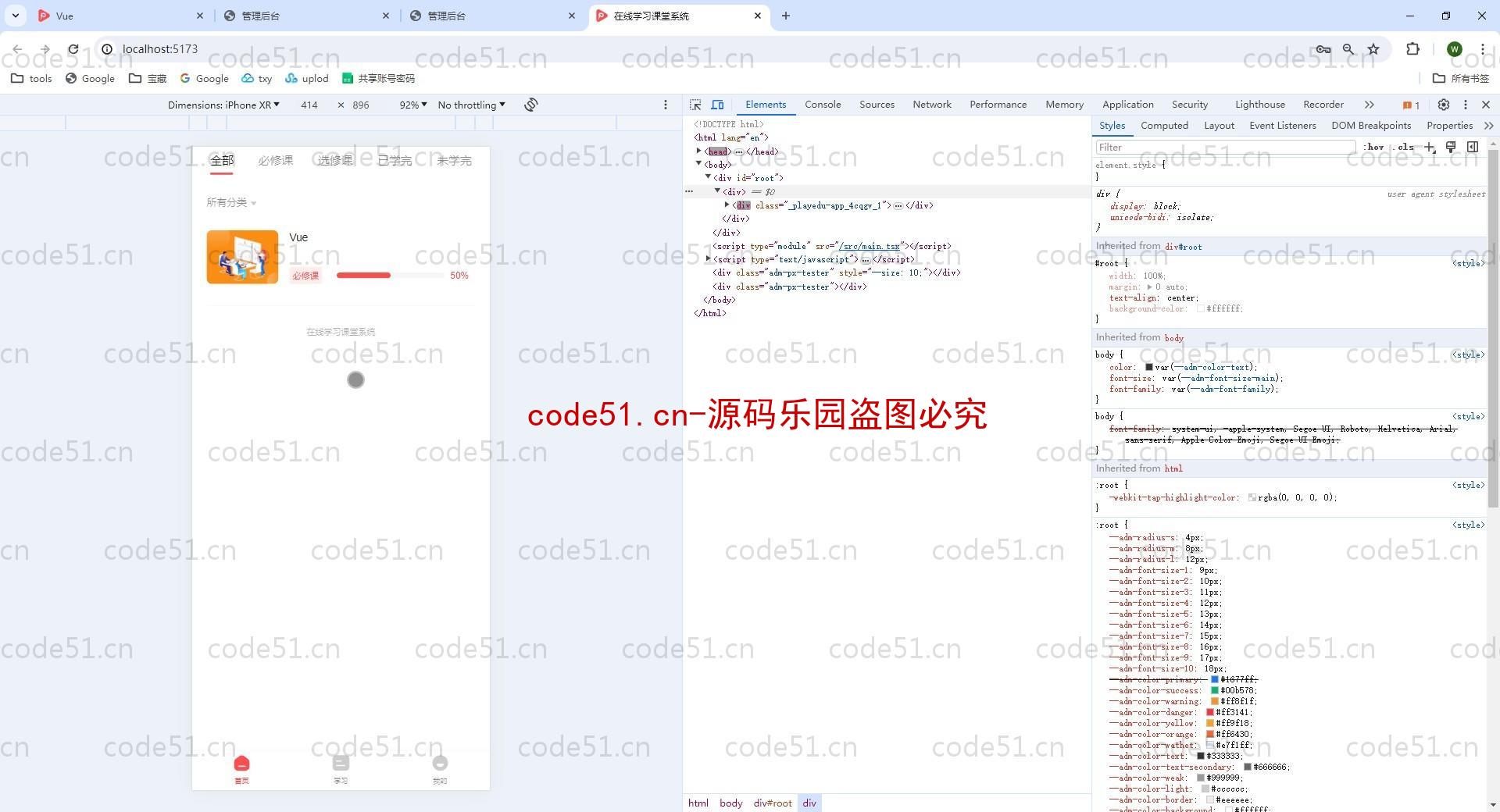Screen dimensions: 1500x812
Task: Open the Sources panel
Action: tap(877, 105)
